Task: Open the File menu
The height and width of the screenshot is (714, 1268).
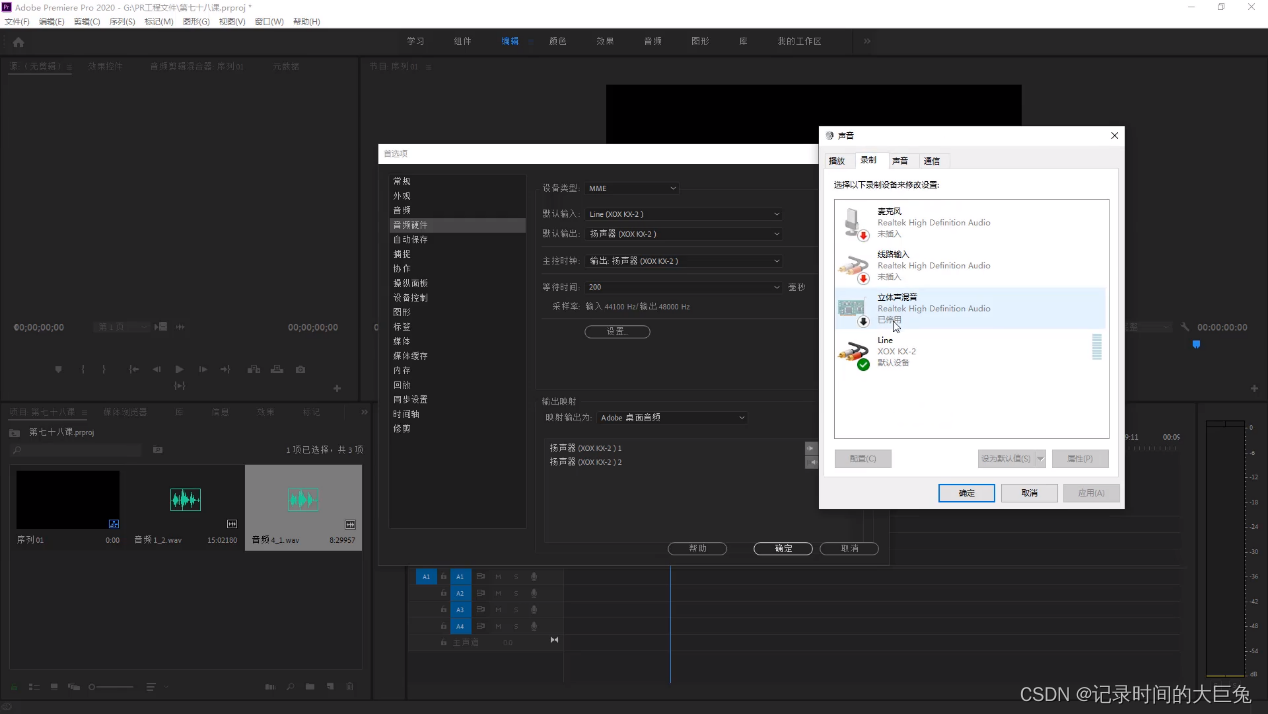Action: click(16, 21)
